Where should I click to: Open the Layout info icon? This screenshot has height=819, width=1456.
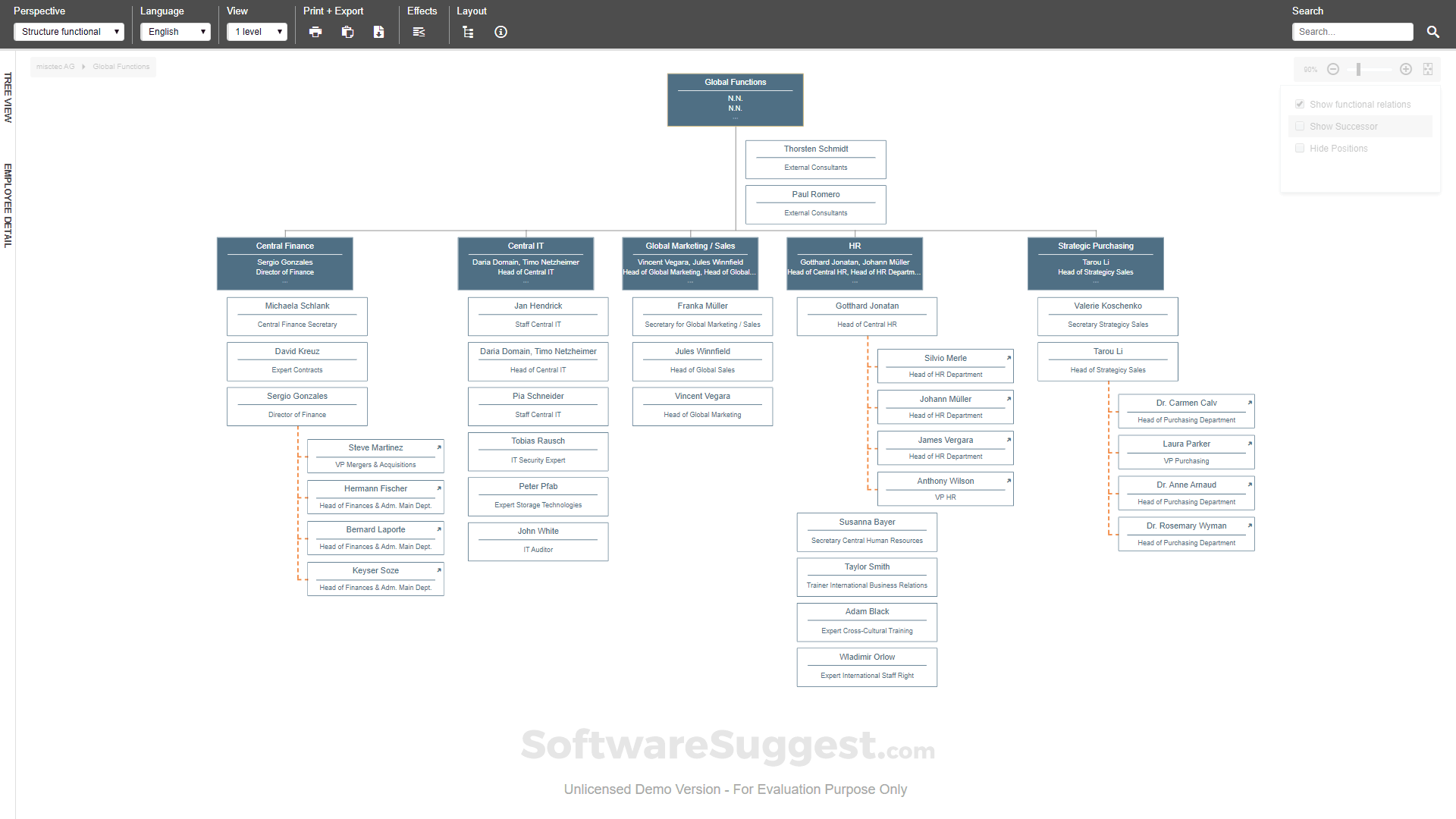coord(500,32)
